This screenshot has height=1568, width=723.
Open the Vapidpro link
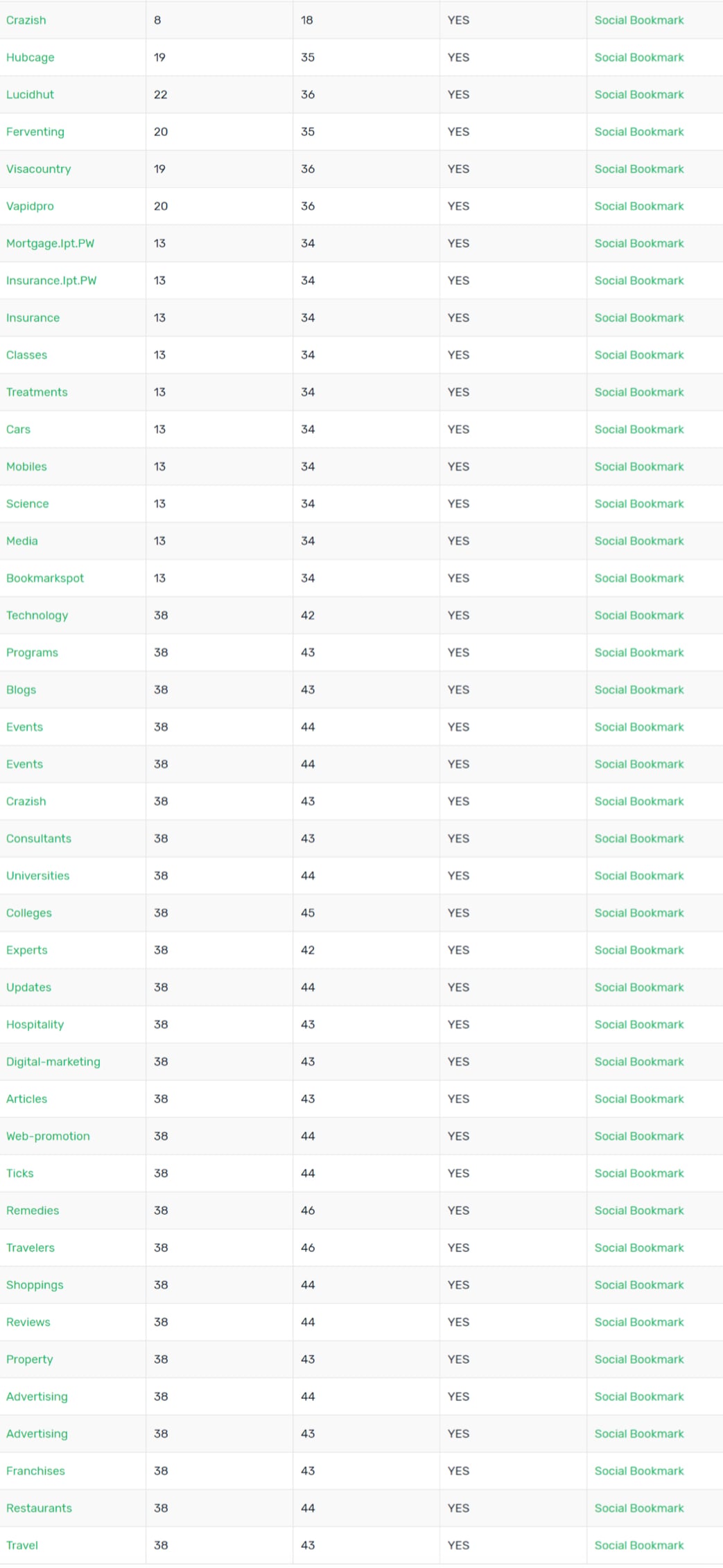click(30, 206)
